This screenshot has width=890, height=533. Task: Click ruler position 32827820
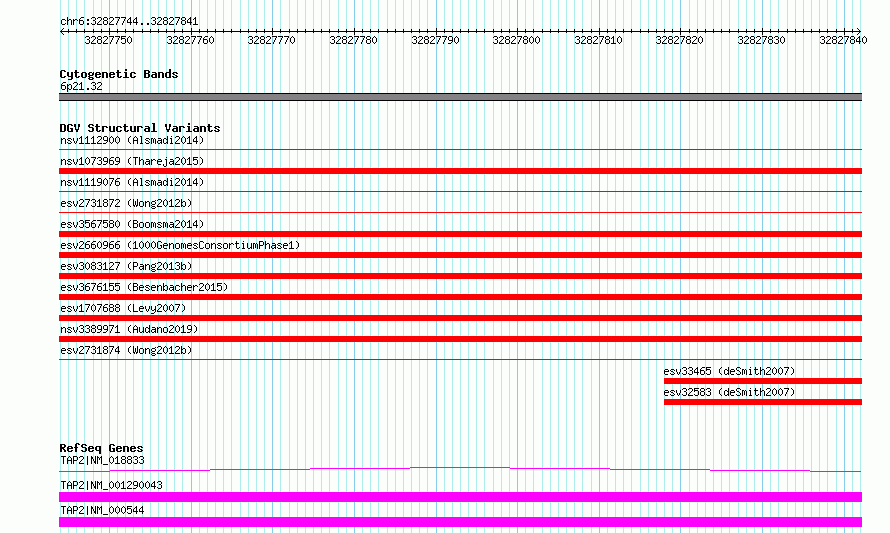pos(679,40)
